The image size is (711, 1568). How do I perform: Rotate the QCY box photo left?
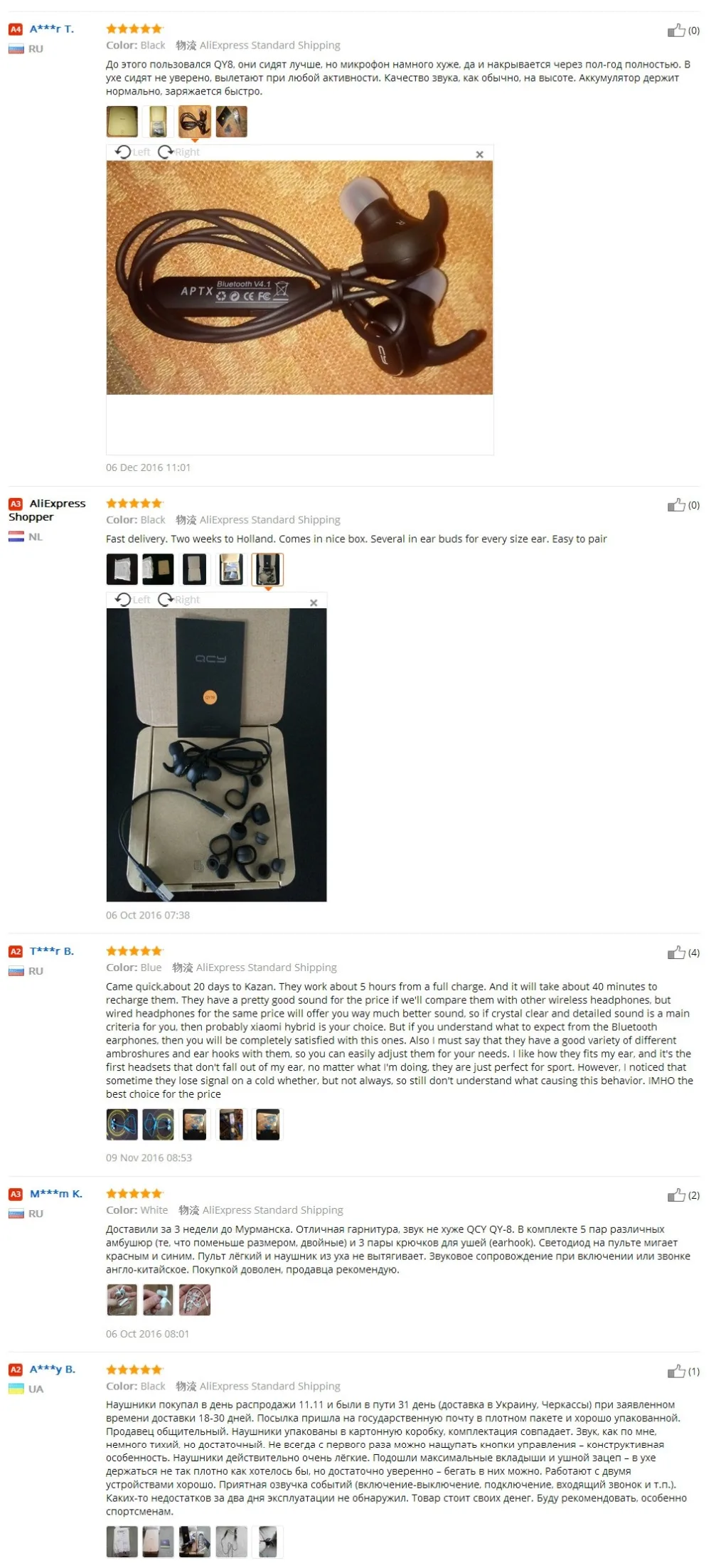pos(133,600)
